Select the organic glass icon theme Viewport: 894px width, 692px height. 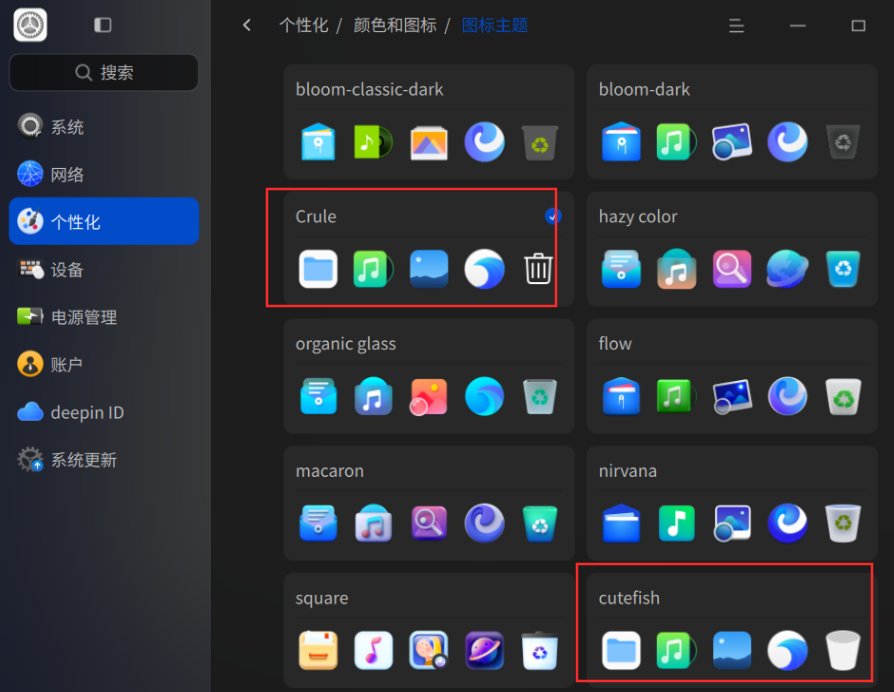pyautogui.click(x=429, y=376)
